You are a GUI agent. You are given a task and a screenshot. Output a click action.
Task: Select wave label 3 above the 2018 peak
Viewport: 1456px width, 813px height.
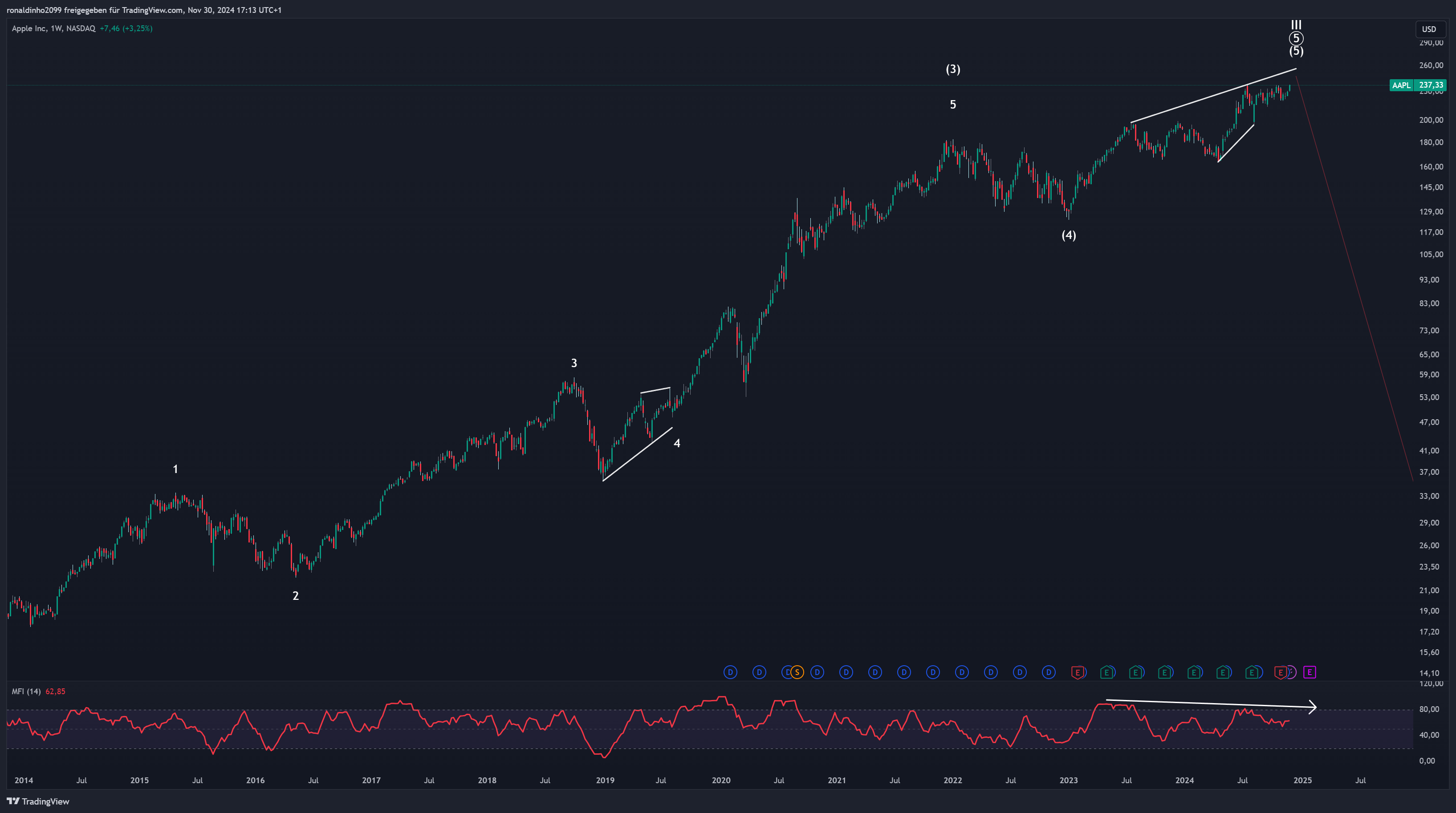point(573,363)
